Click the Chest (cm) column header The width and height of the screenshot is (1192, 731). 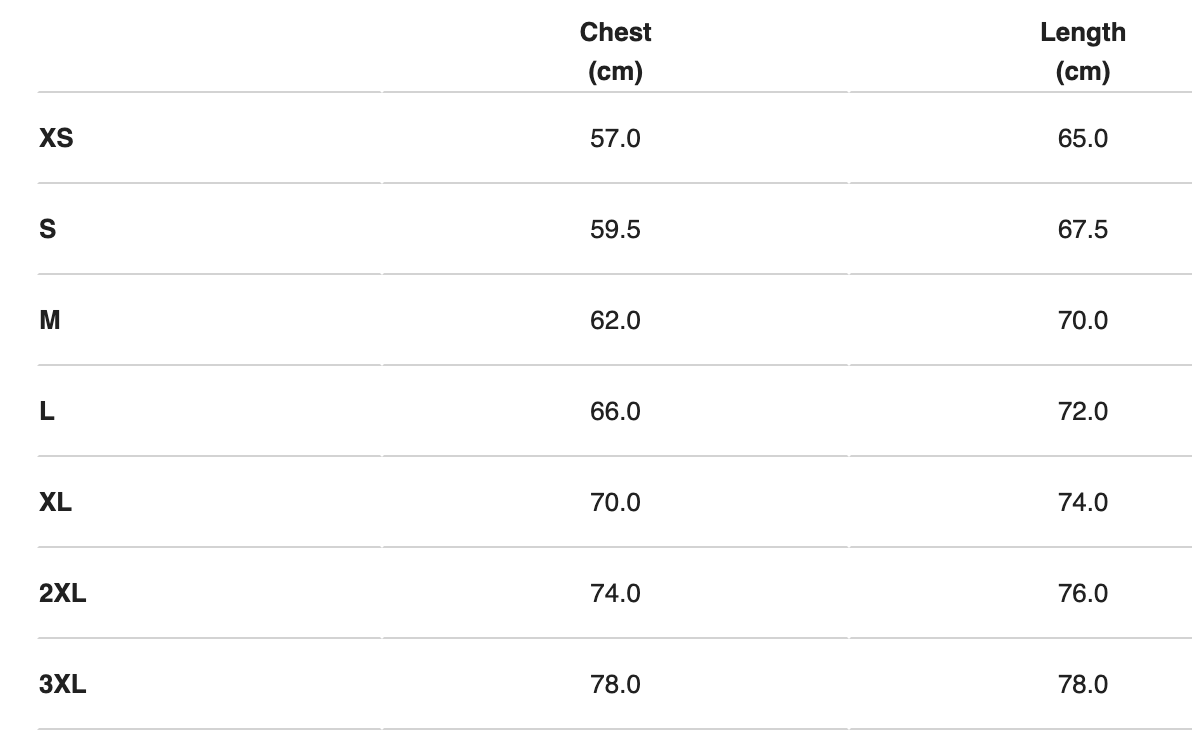pos(615,52)
